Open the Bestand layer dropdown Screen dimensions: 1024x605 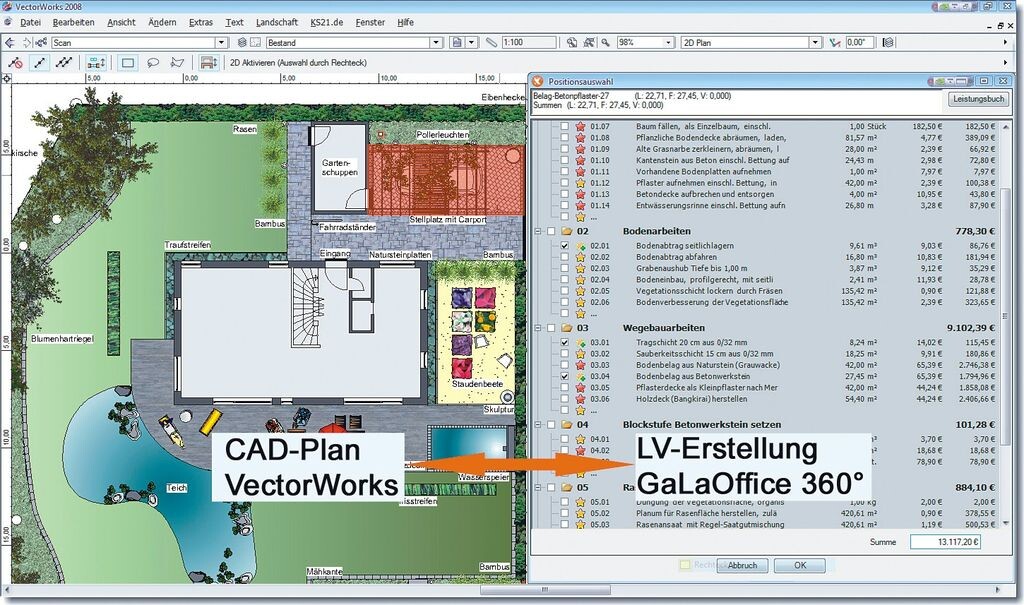click(x=436, y=42)
